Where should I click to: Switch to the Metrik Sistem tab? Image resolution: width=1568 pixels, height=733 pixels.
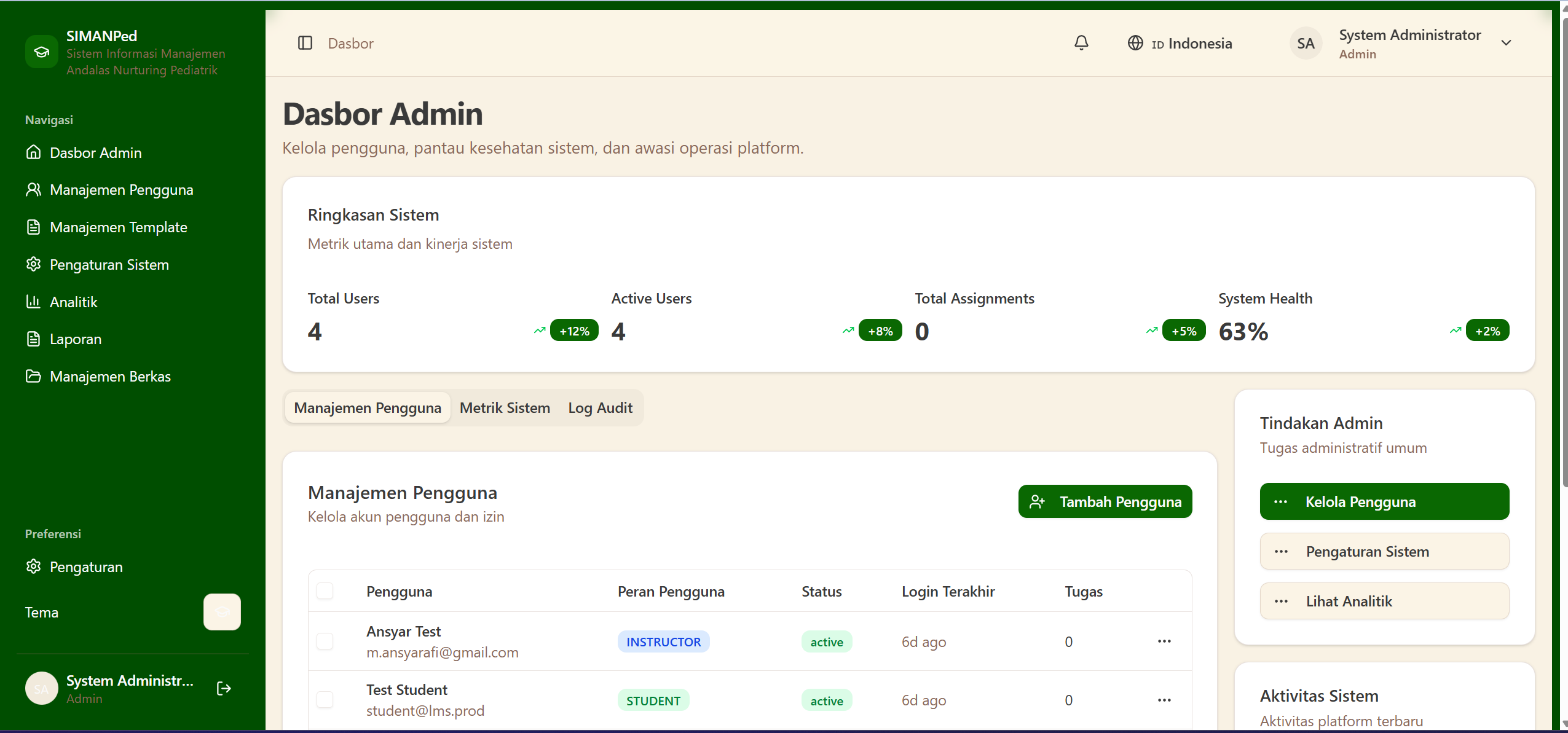(x=505, y=408)
